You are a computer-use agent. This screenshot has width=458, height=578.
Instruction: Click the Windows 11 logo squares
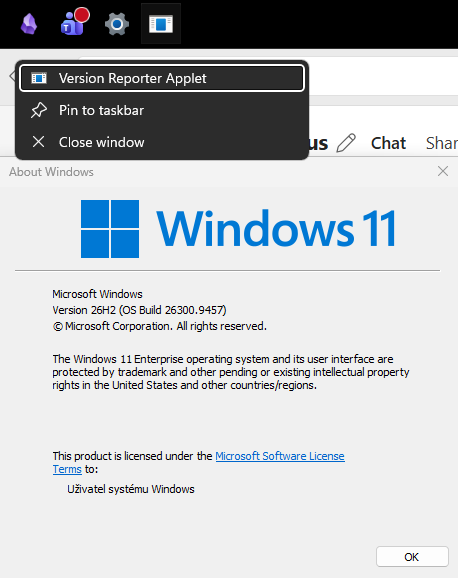click(110, 229)
